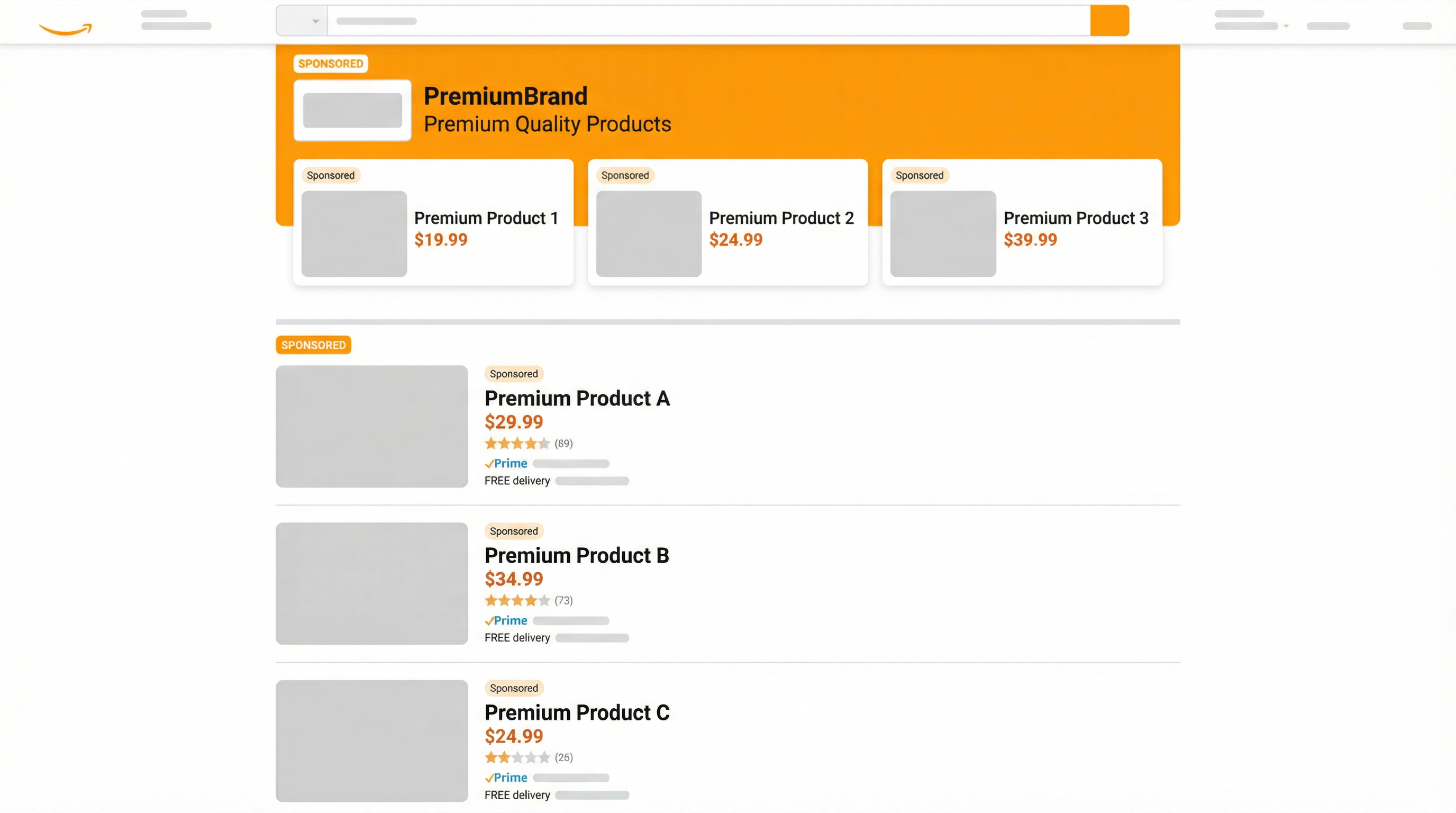Click the review count (89) for Premium Product A
1456x813 pixels.
[563, 444]
